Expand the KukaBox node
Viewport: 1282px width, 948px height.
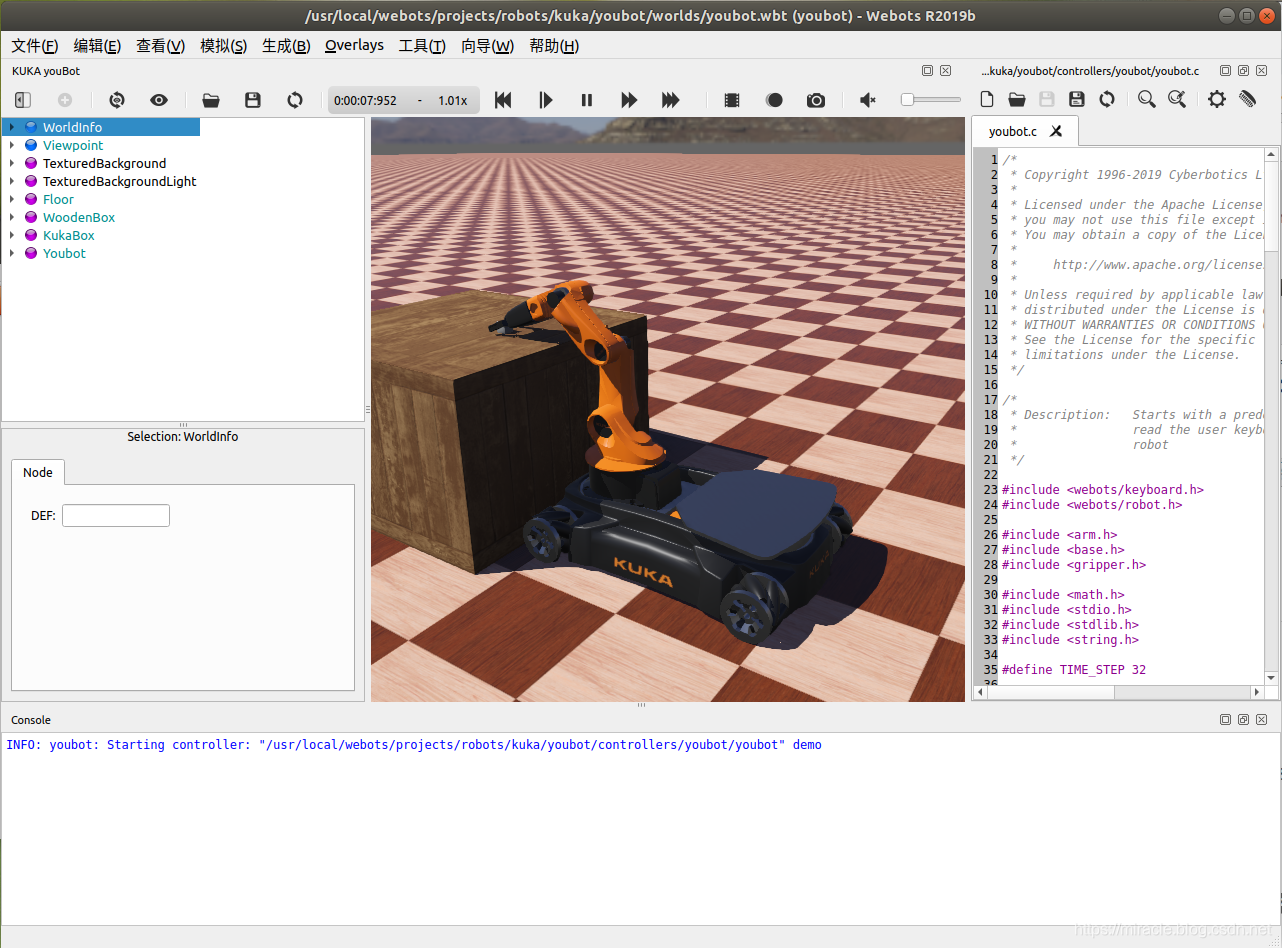[x=11, y=235]
